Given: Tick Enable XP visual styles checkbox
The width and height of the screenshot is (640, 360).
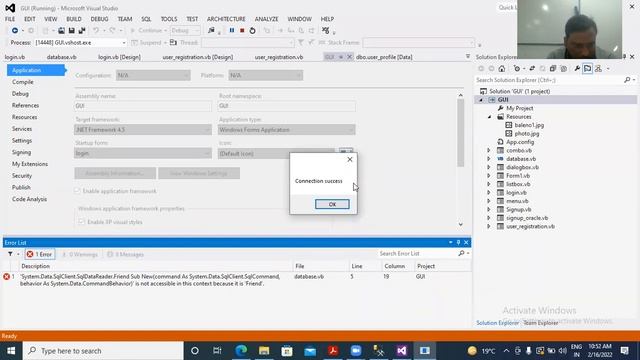Looking at the screenshot, I should point(81,222).
